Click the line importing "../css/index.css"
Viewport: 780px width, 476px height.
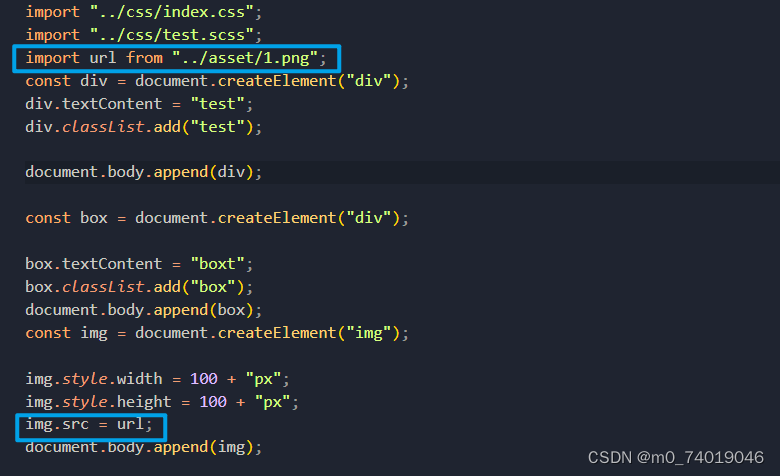pos(143,12)
